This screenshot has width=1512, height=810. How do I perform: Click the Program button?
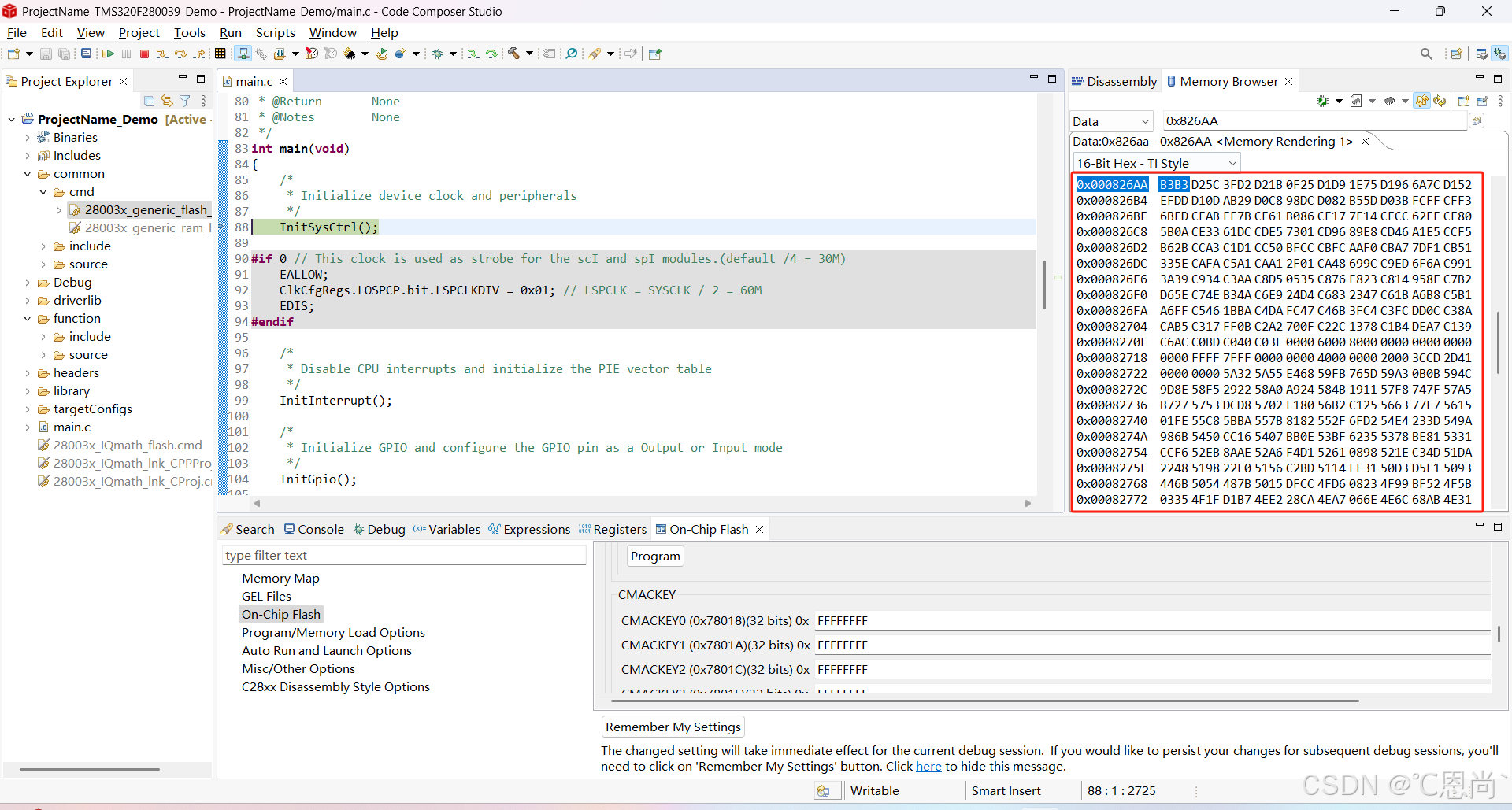(x=655, y=556)
